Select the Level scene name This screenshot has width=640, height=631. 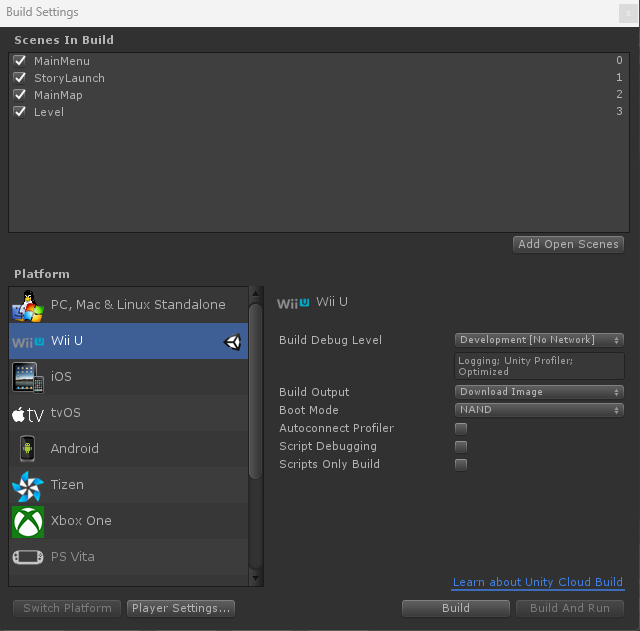pos(49,112)
